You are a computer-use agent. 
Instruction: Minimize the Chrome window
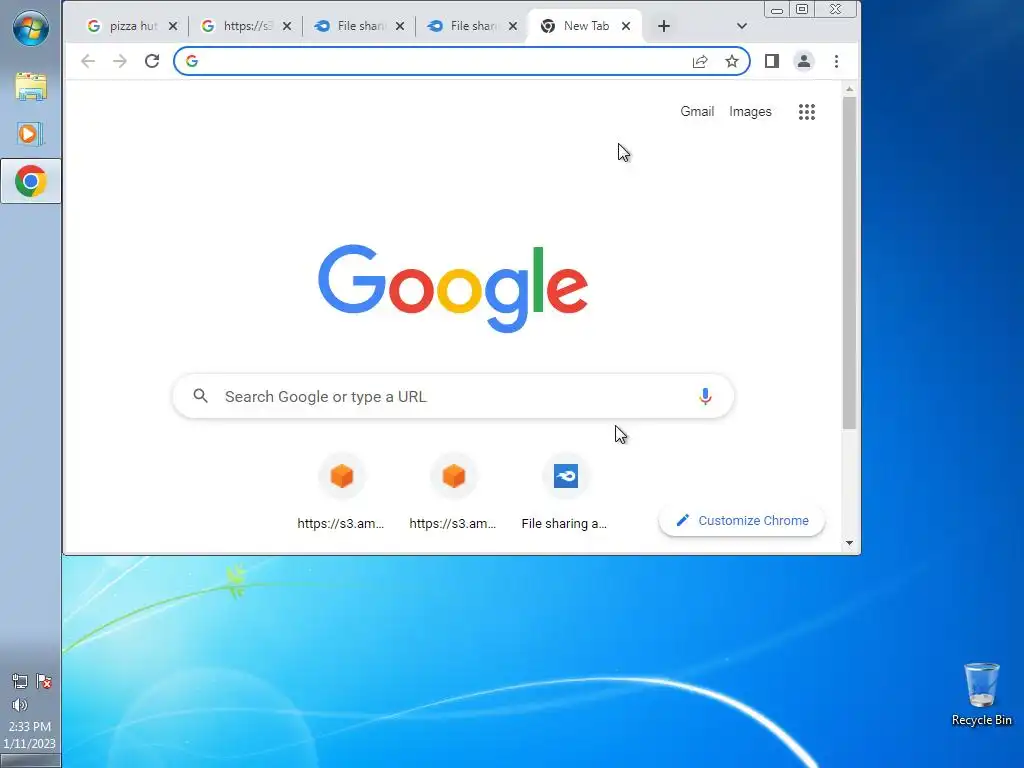coord(776,10)
